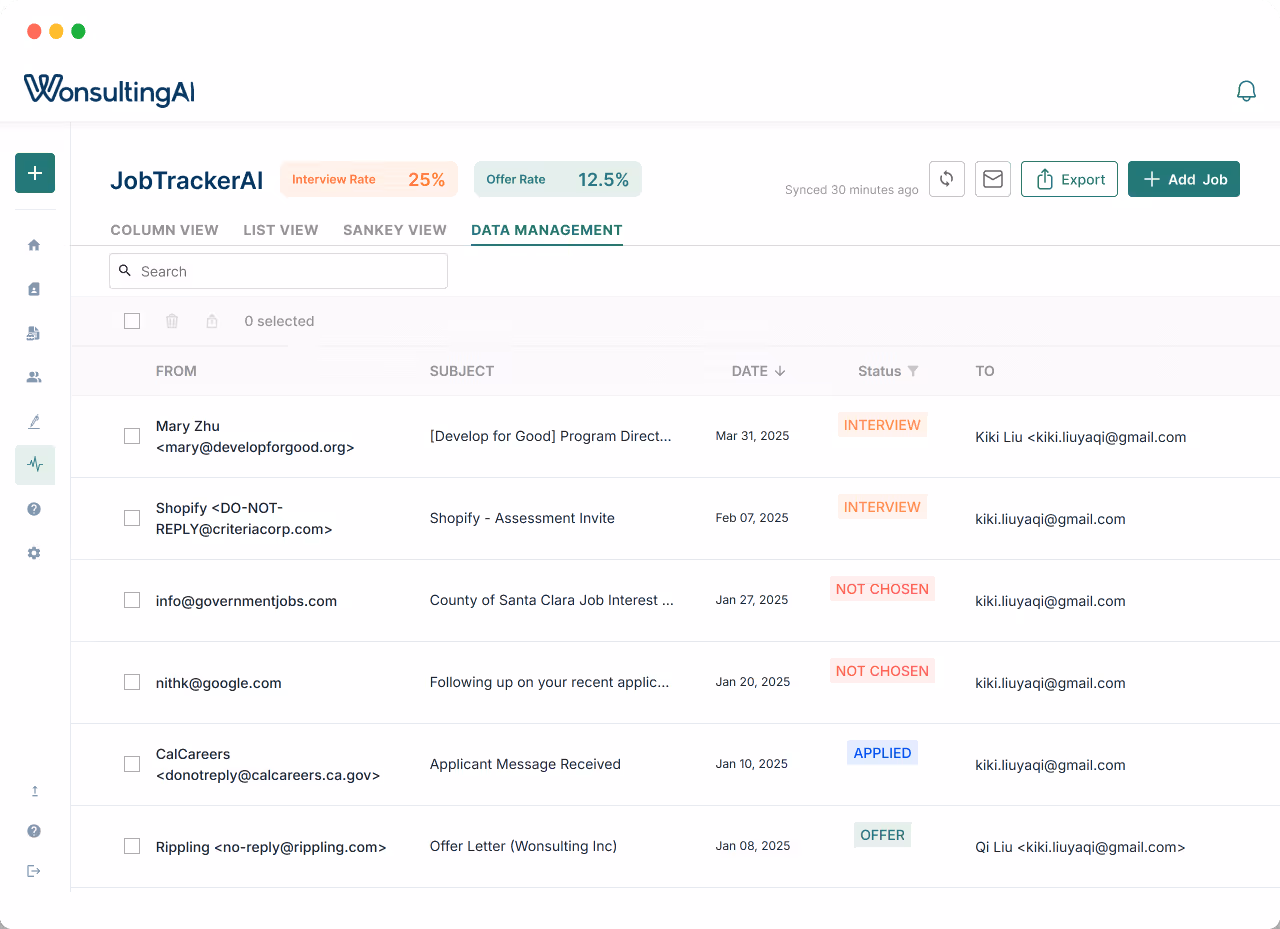Open the notification bell
This screenshot has height=929, width=1280.
pyautogui.click(x=1246, y=90)
